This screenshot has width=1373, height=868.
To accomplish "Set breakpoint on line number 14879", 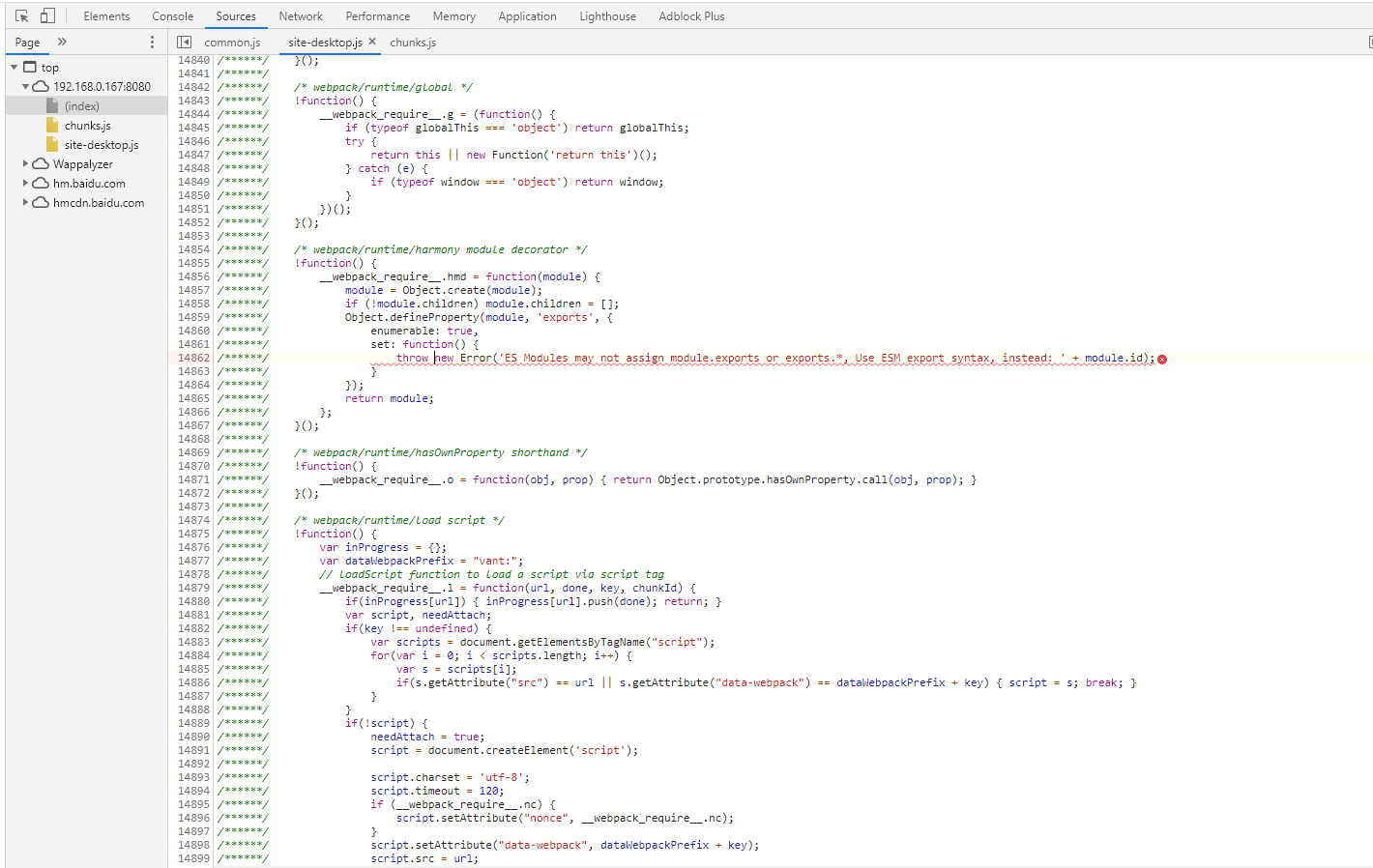I will [x=193, y=588].
